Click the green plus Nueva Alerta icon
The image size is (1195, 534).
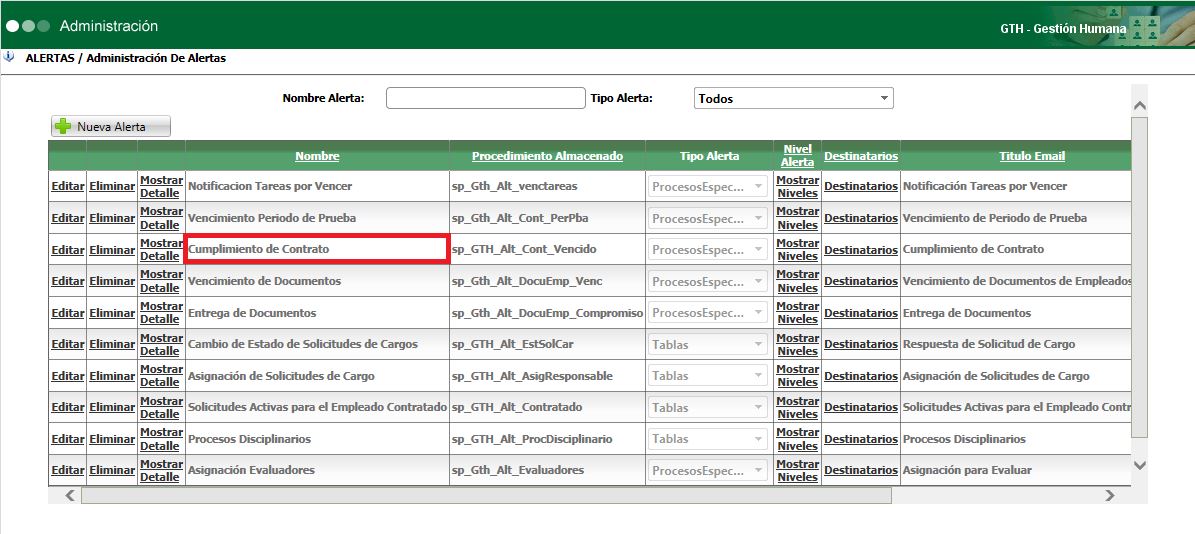coord(63,126)
